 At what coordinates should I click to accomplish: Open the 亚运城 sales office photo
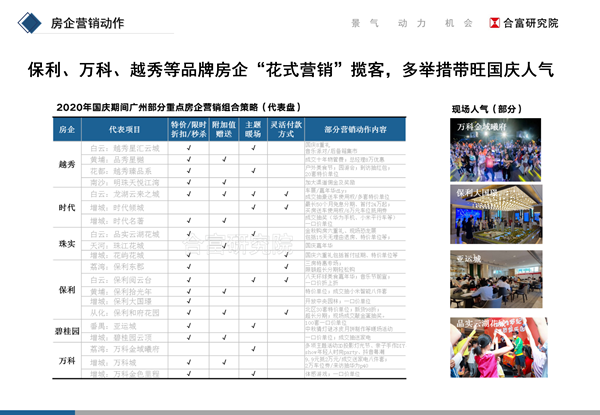[x=496, y=279]
